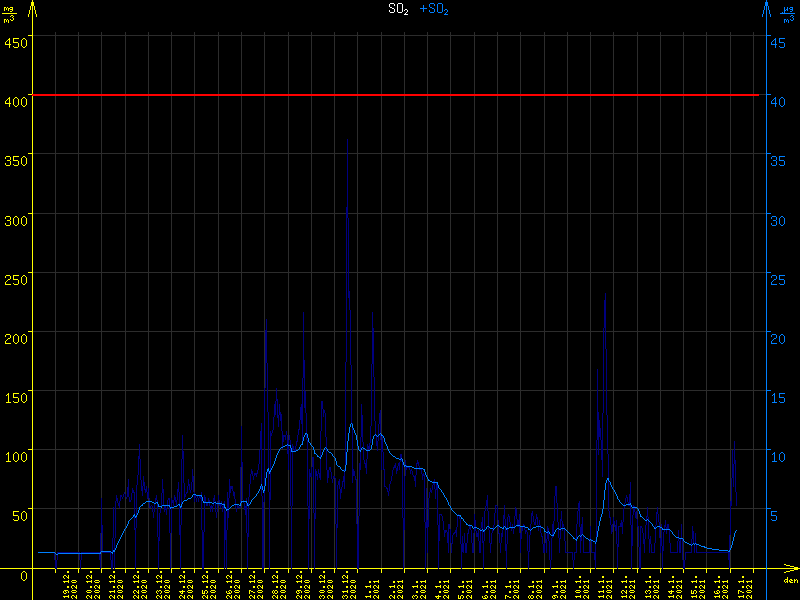The image size is (800, 600).
Task: Select the white SO2 legend label
Action: 398,9
